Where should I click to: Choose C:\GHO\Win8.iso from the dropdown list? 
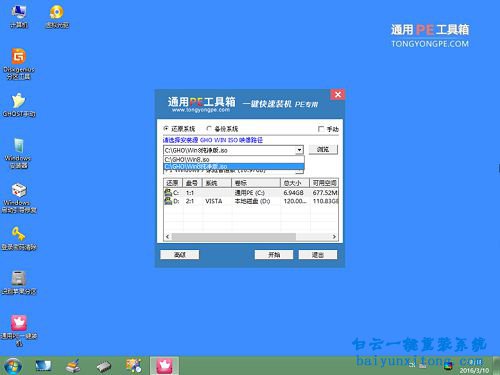pyautogui.click(x=234, y=159)
